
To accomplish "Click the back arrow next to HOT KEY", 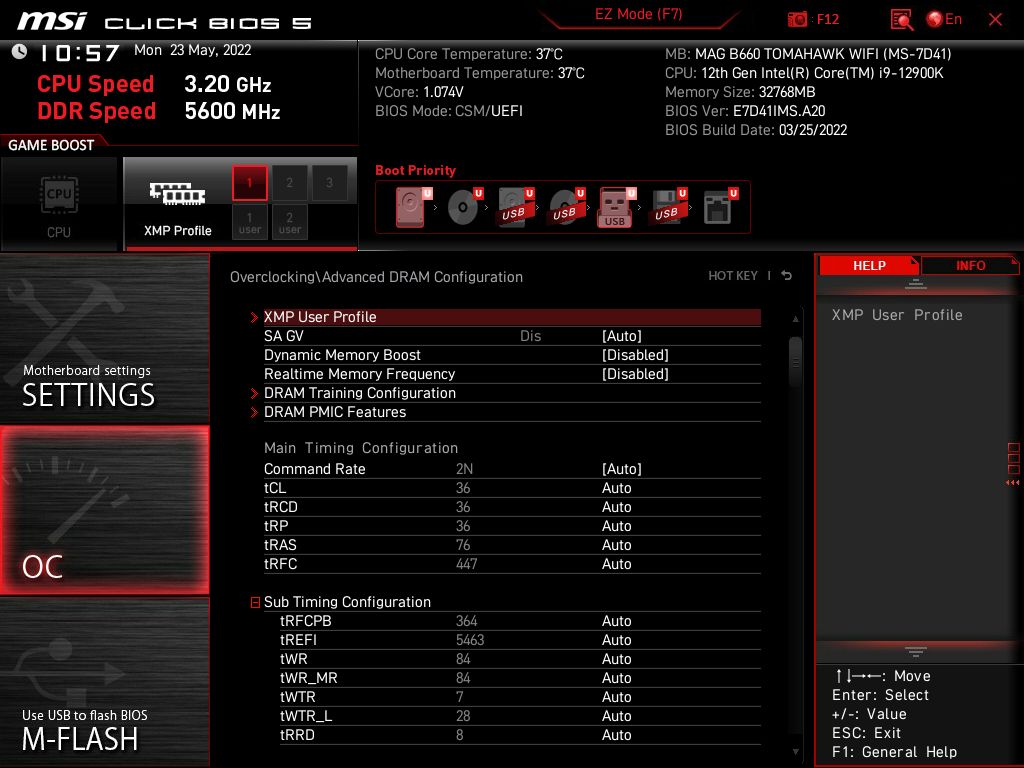I will click(787, 276).
